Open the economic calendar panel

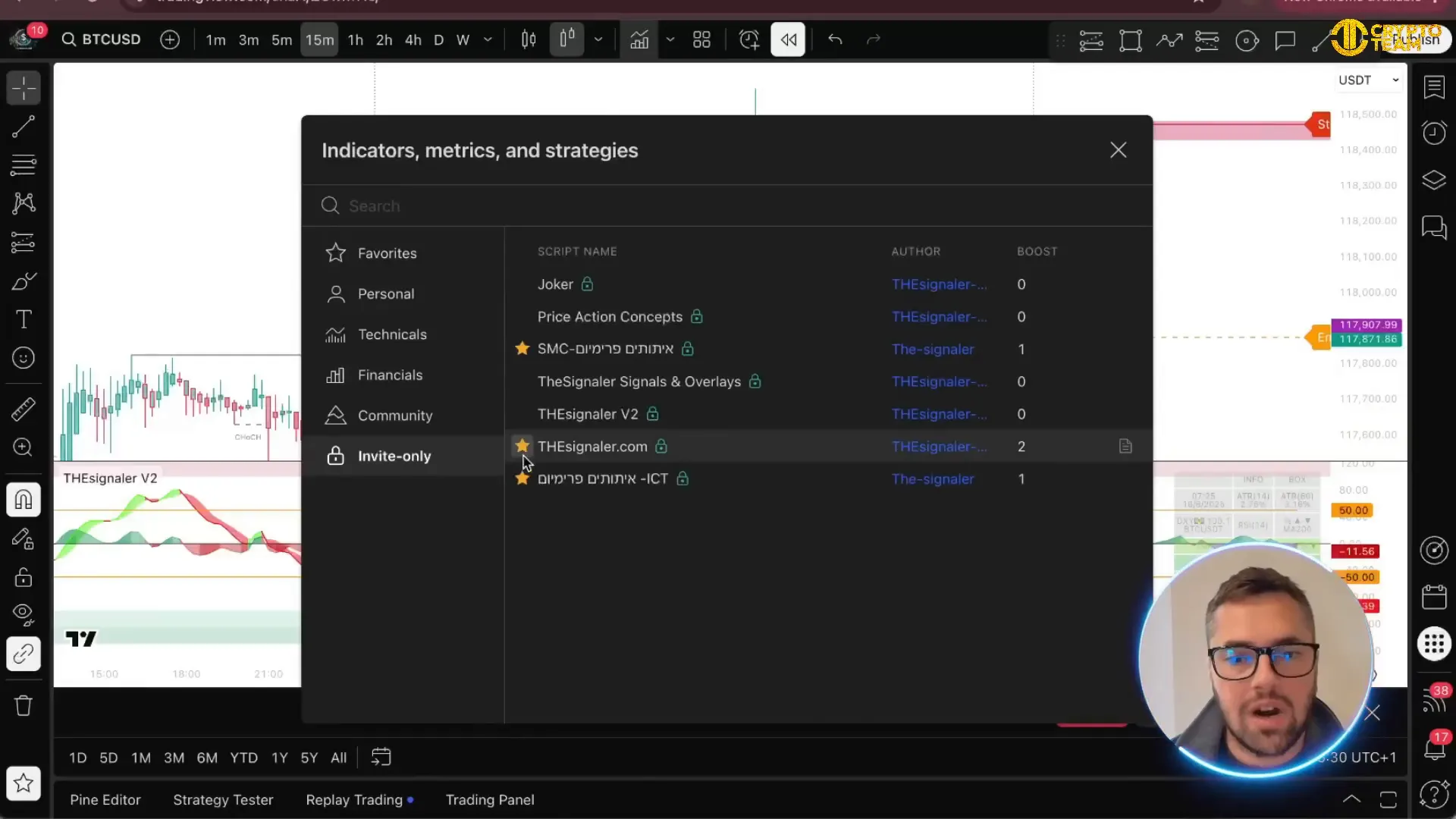(1434, 598)
